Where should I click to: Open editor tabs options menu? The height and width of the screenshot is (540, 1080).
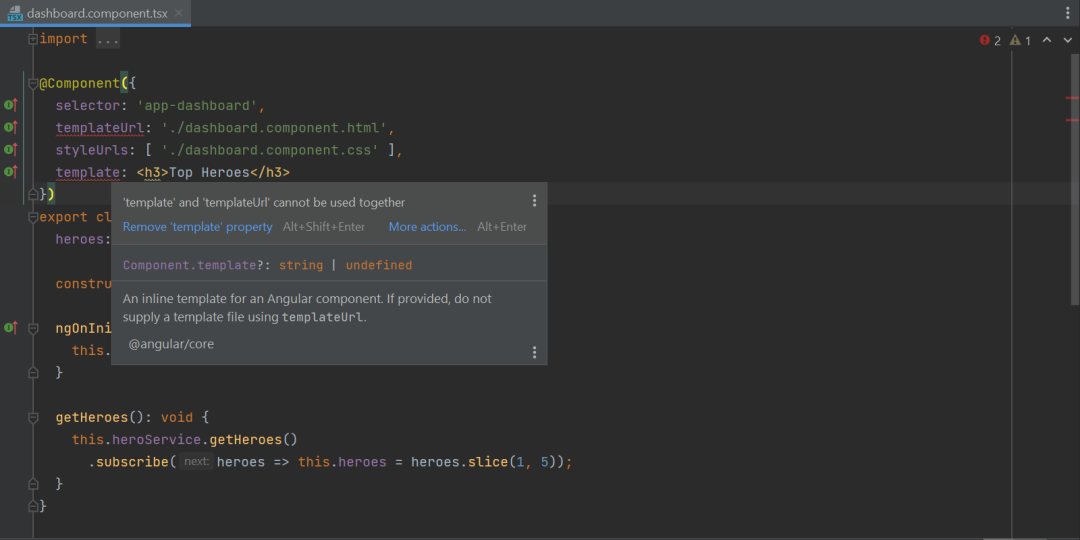[1068, 13]
